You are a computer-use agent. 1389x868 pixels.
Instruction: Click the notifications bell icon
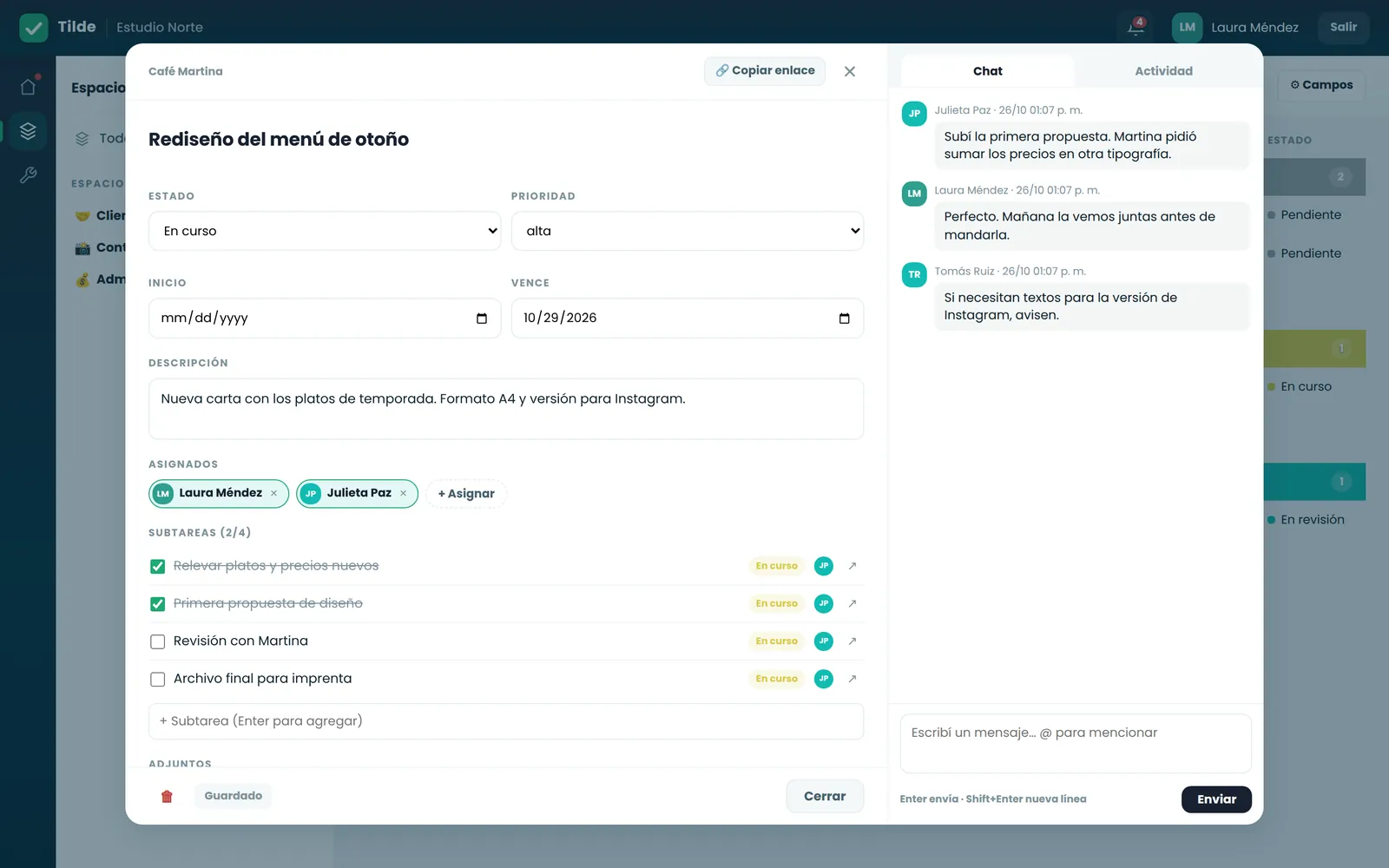(x=1136, y=27)
